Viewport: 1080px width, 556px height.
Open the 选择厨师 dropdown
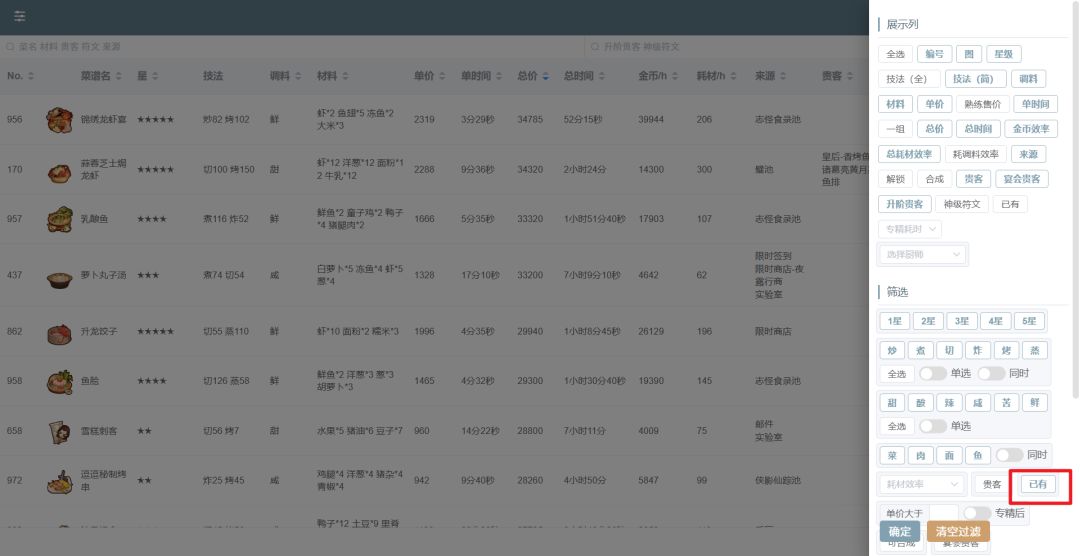coord(923,254)
